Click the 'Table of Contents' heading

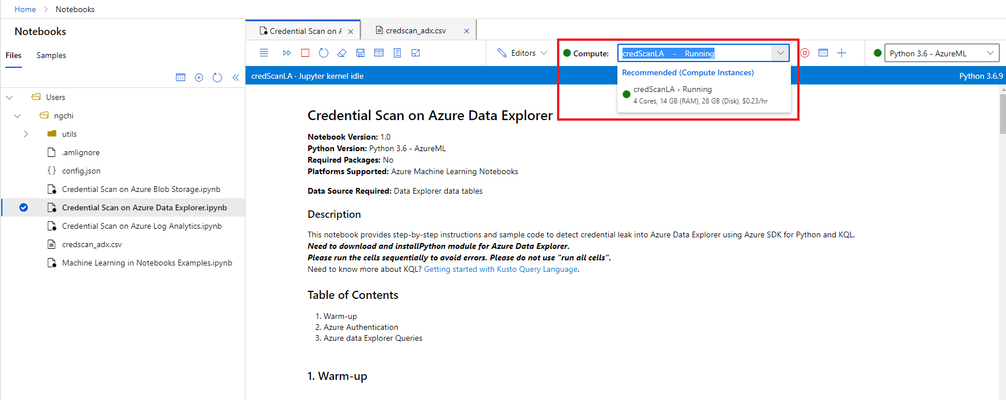click(353, 295)
